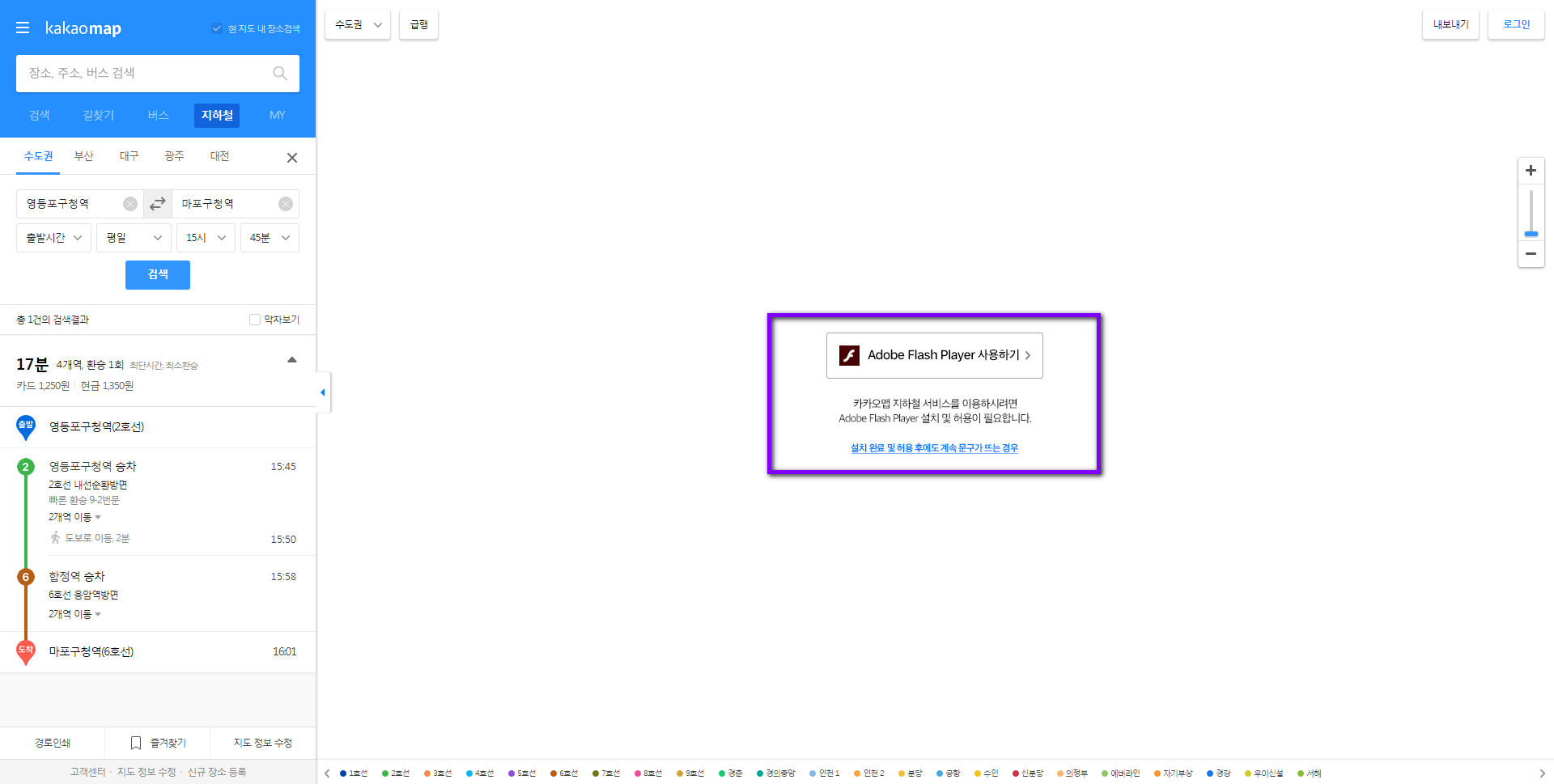The width and height of the screenshot is (1554, 784).
Task: Switch to the 길찾기 tab
Action: (x=99, y=116)
